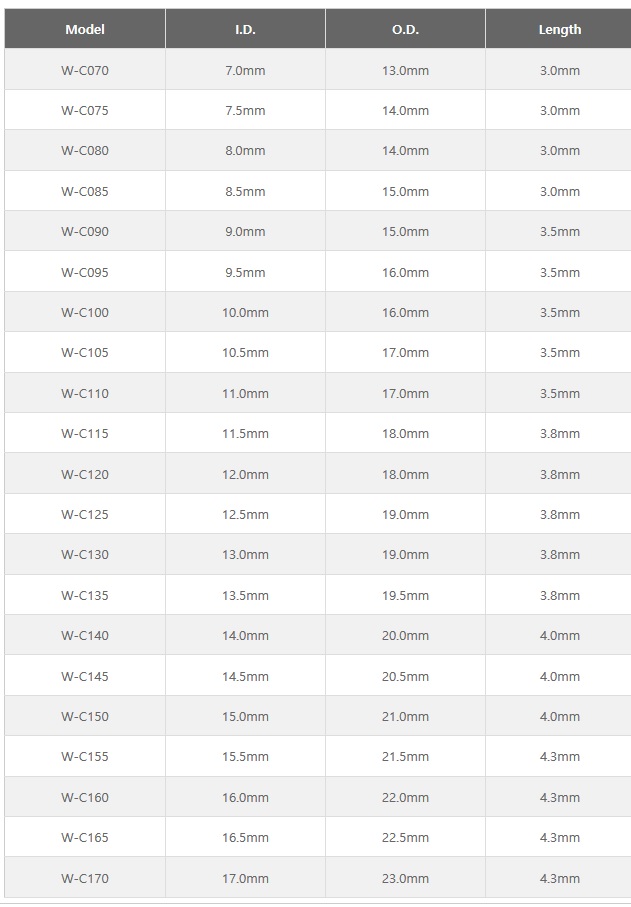
Task: Select the O.D. column header
Action: pos(405,29)
